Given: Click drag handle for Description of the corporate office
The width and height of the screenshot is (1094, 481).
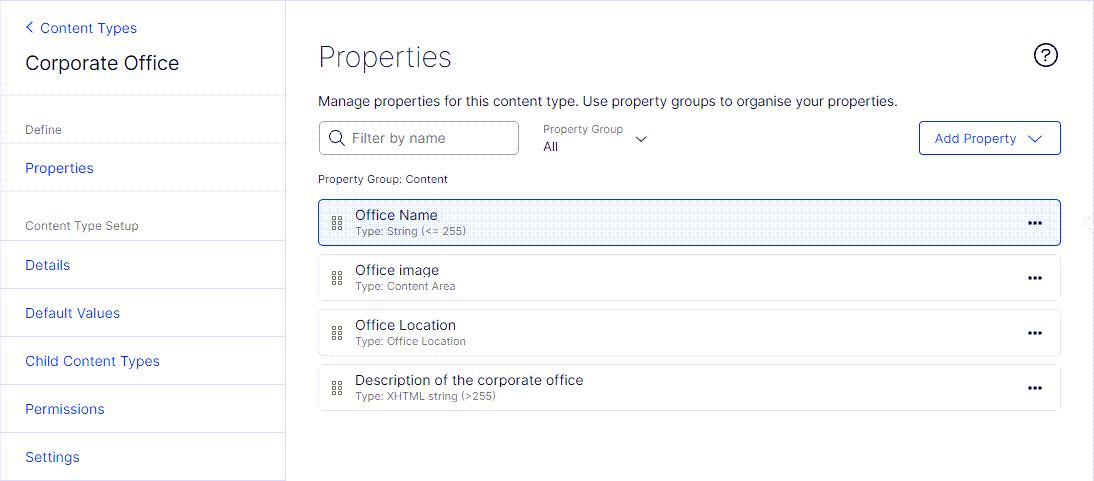Looking at the screenshot, I should tap(337, 388).
